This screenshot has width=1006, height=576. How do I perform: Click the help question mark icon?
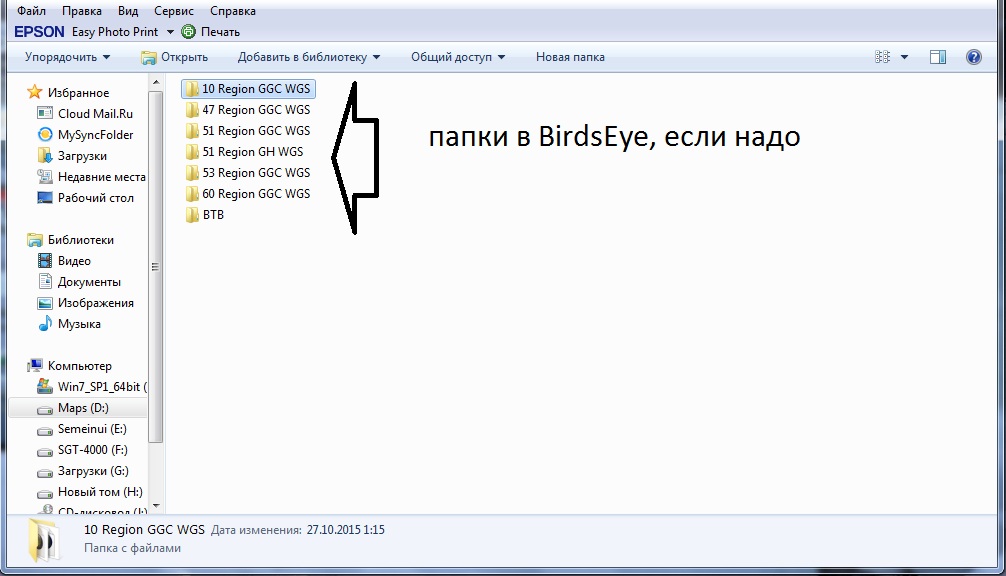pos(973,57)
